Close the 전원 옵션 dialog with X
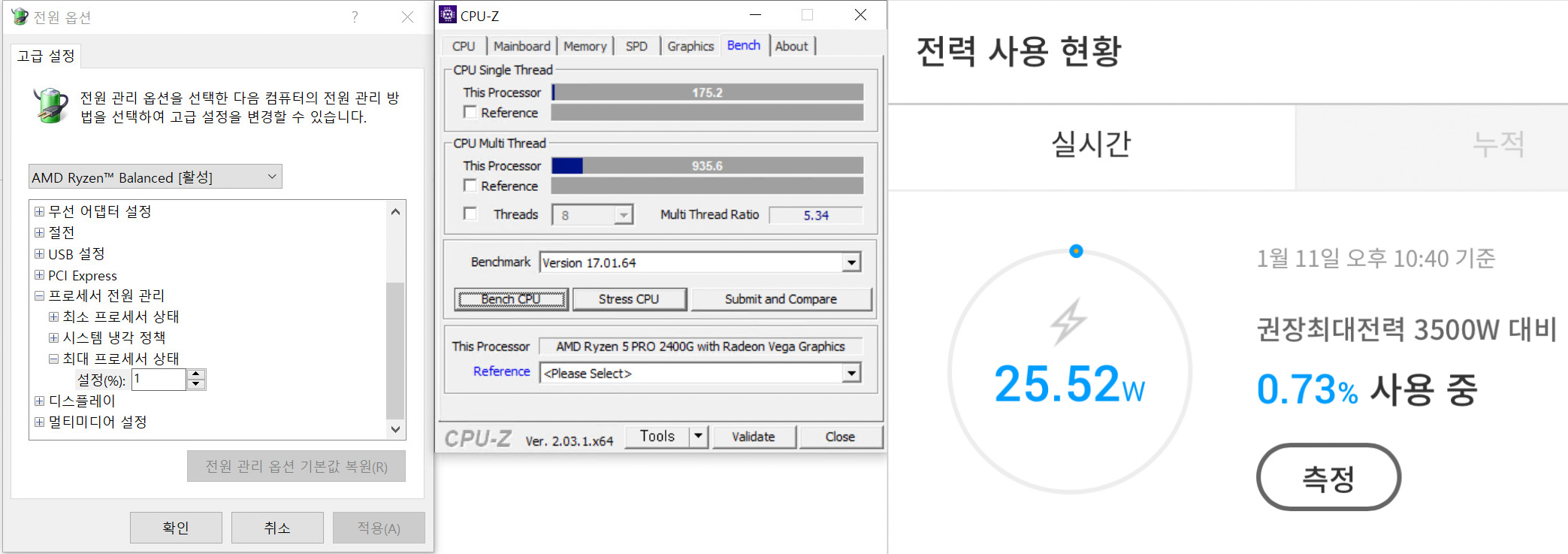The width and height of the screenshot is (1568, 554). click(407, 17)
